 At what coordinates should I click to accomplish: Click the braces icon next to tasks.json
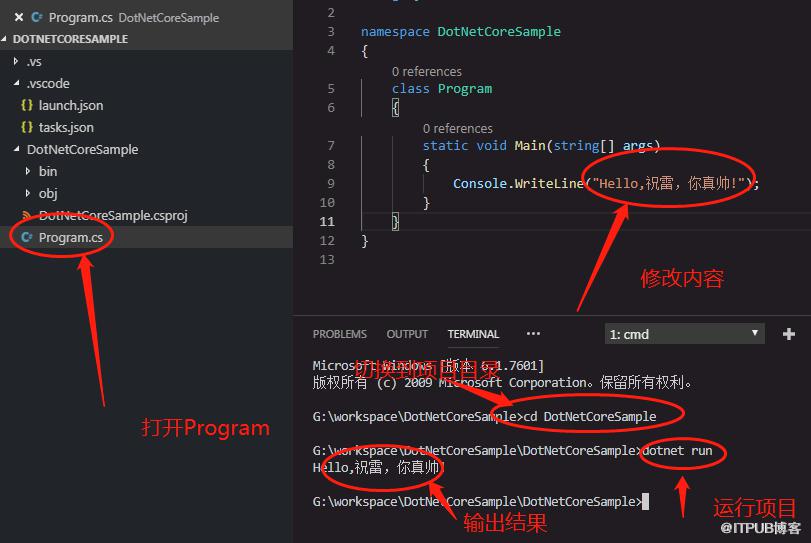point(27,127)
